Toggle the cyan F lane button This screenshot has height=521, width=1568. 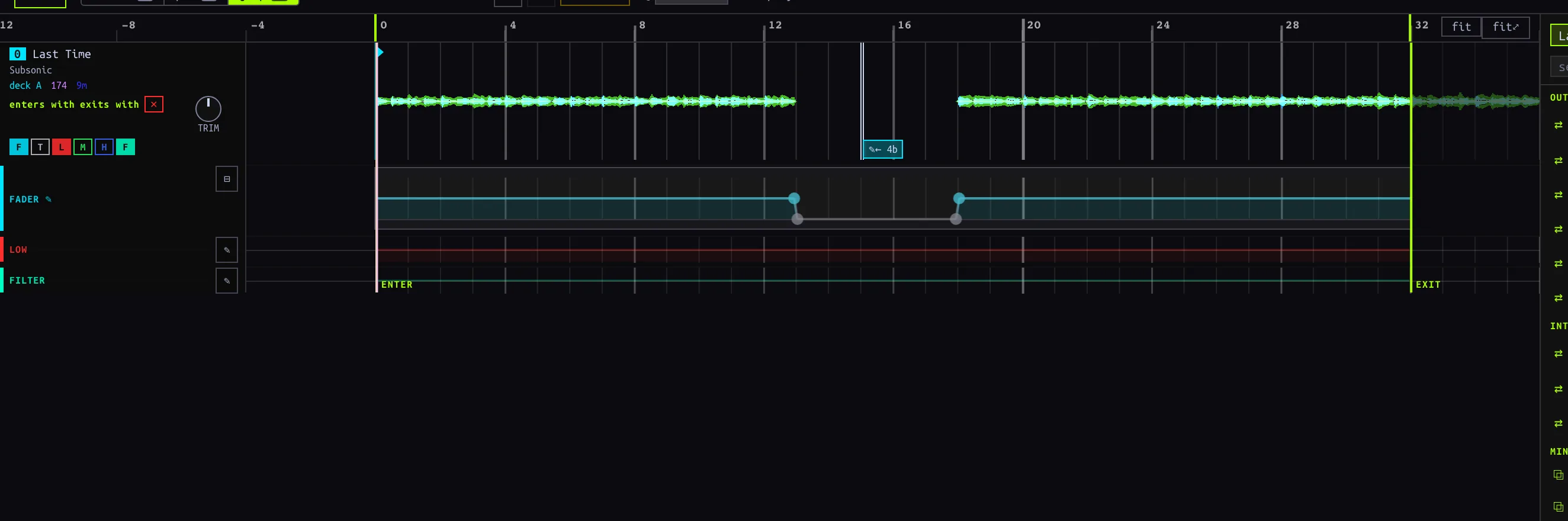pos(19,147)
